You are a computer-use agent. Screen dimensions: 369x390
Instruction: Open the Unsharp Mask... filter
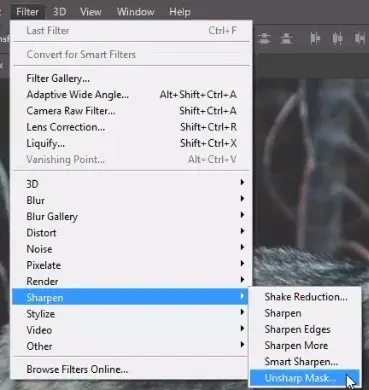click(x=305, y=378)
